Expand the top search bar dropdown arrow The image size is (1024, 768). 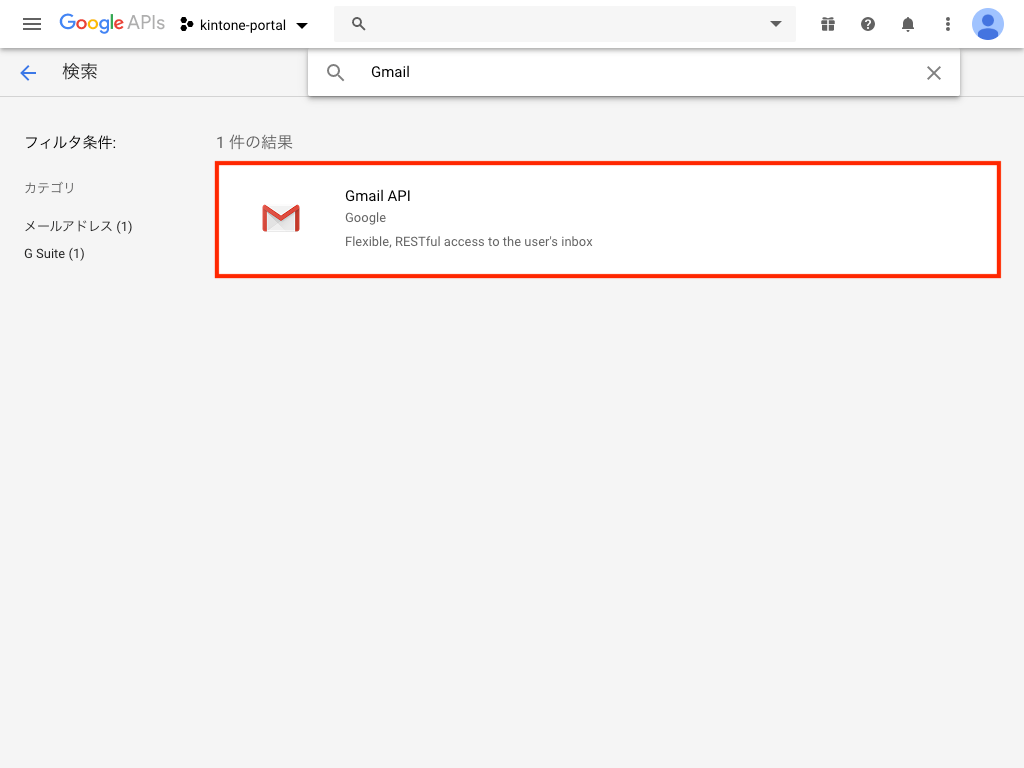[776, 24]
